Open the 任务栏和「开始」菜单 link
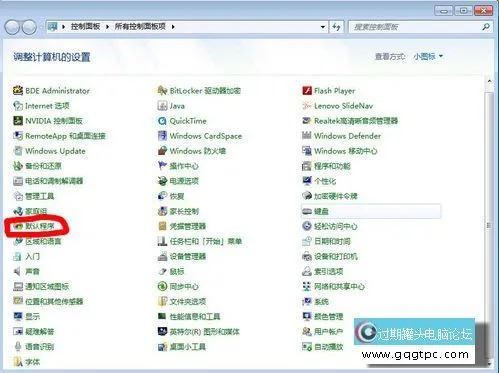The image size is (499, 373). pos(206,241)
